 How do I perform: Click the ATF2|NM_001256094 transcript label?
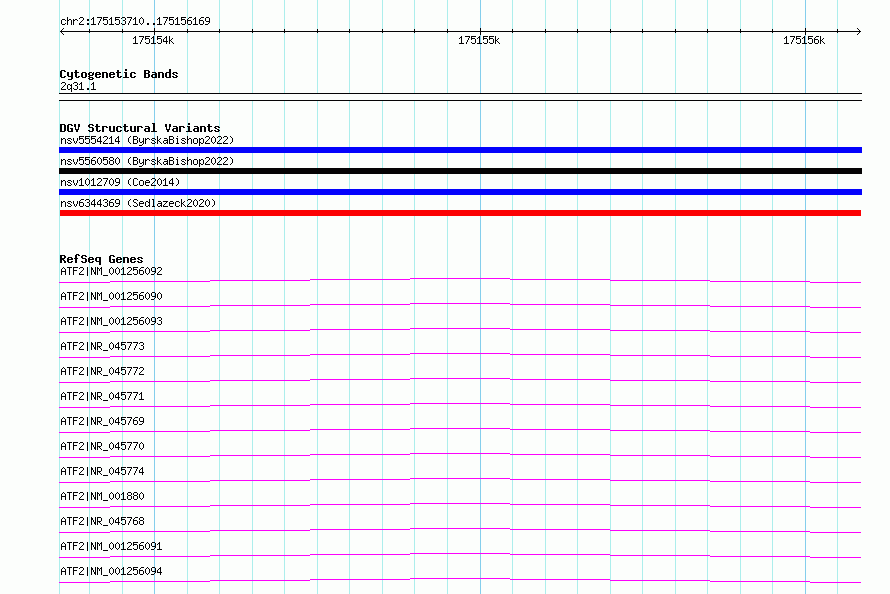[x=111, y=571]
